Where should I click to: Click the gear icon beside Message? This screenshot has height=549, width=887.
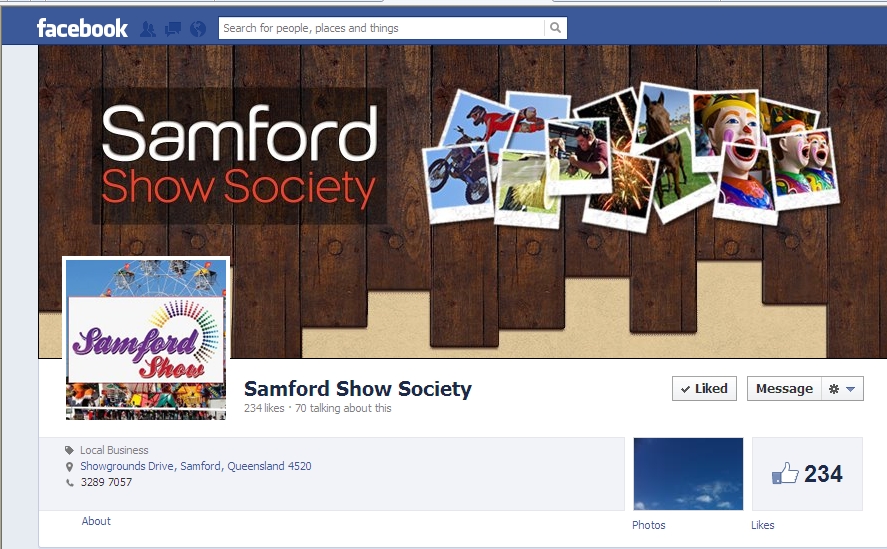click(x=833, y=389)
